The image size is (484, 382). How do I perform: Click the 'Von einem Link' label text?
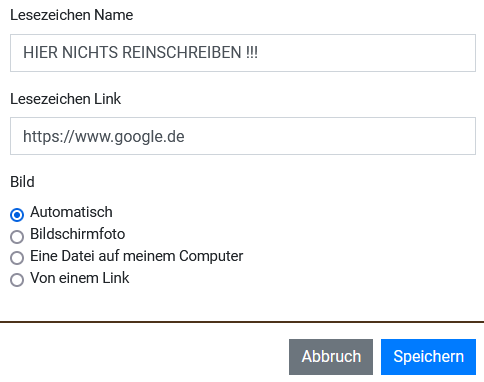[x=80, y=278]
